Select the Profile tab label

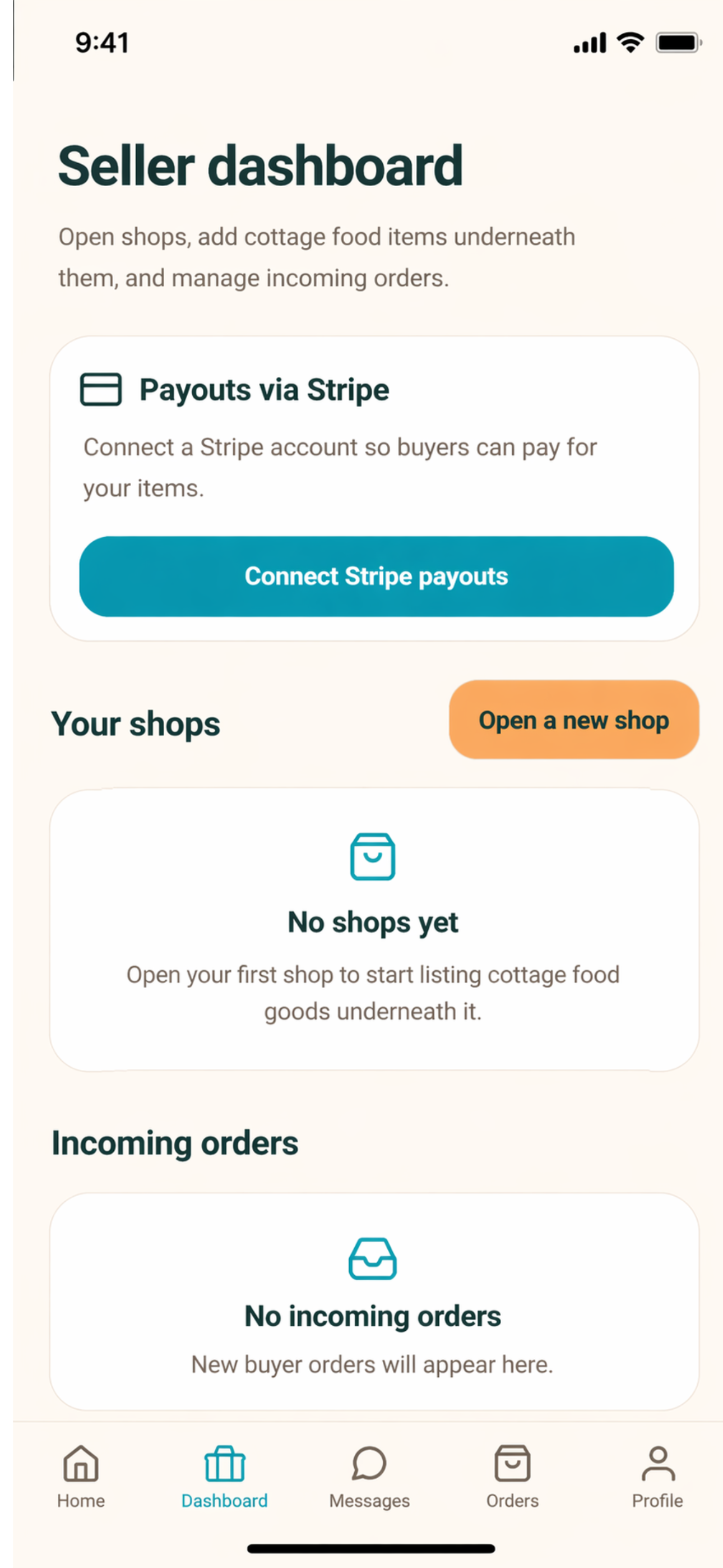657,1501
